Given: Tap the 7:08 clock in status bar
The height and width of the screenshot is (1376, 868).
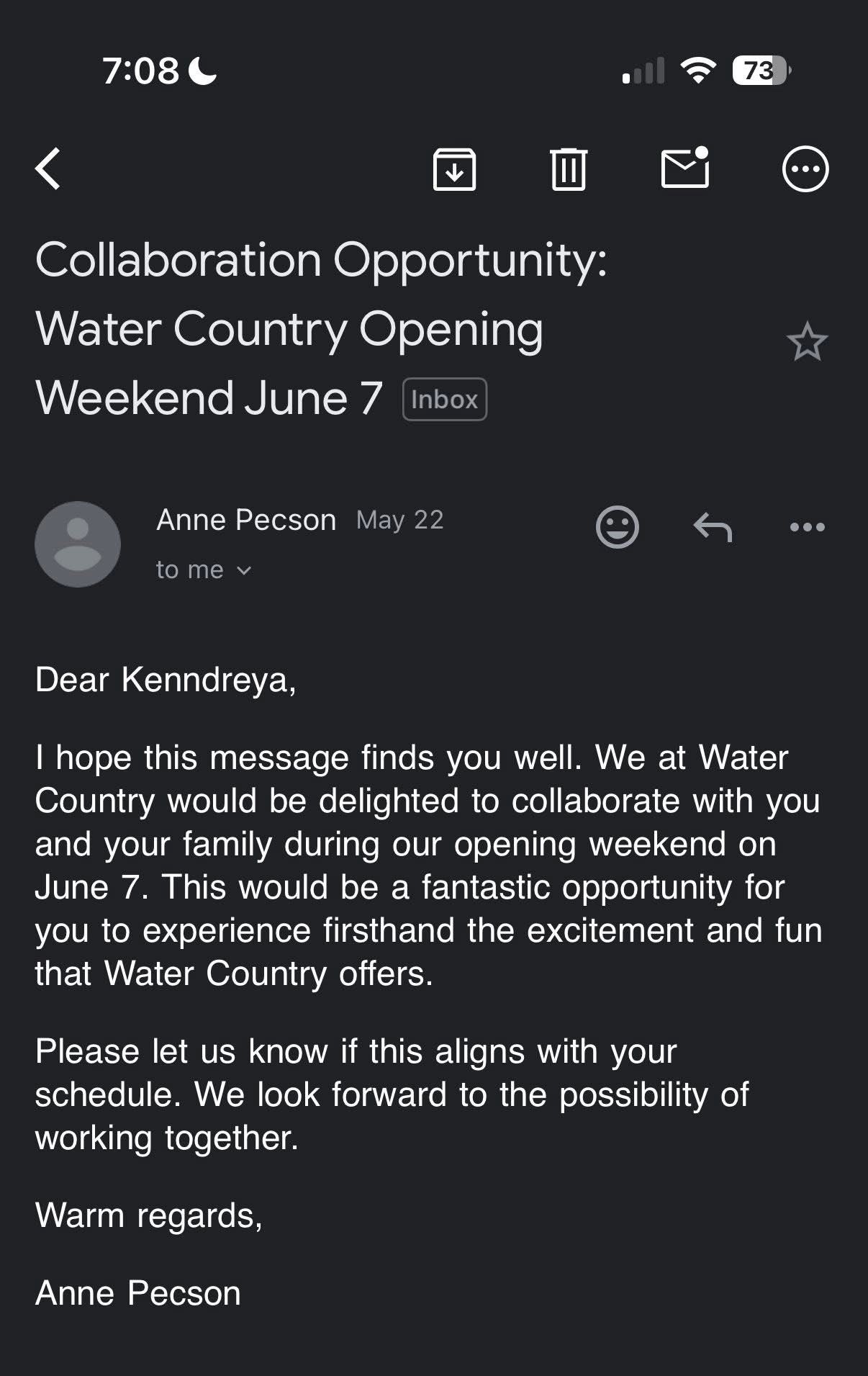Looking at the screenshot, I should point(141,71).
